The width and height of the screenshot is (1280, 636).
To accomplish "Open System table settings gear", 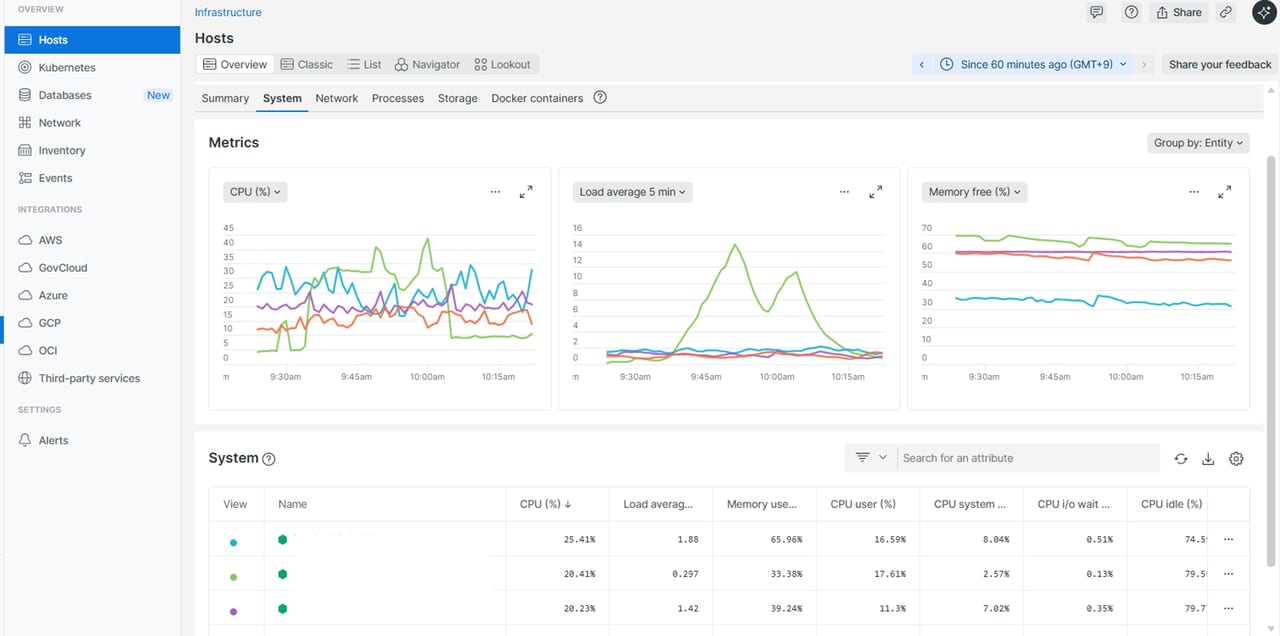I will (1236, 459).
